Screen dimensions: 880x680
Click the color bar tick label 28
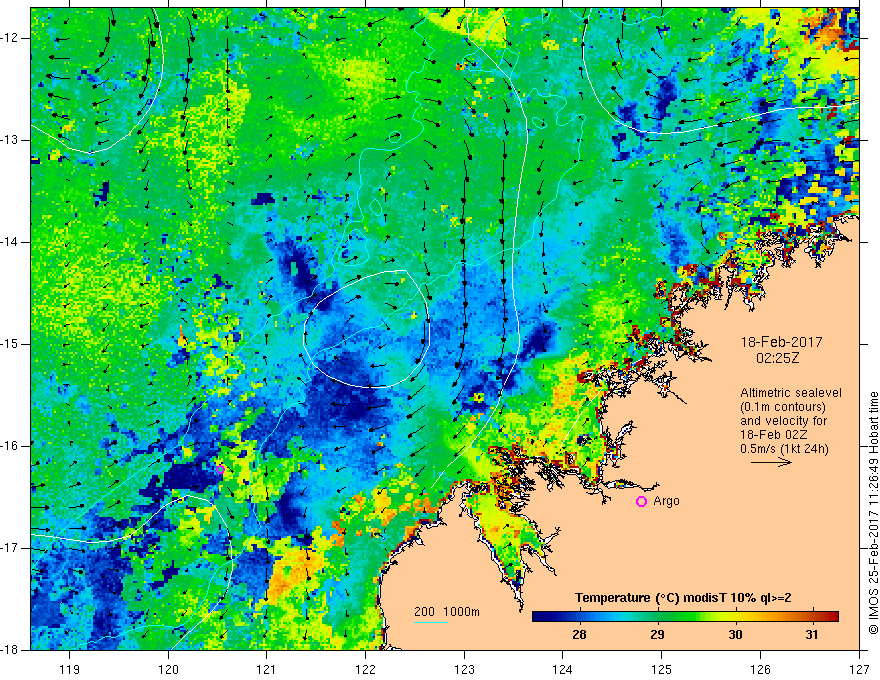[x=579, y=635]
